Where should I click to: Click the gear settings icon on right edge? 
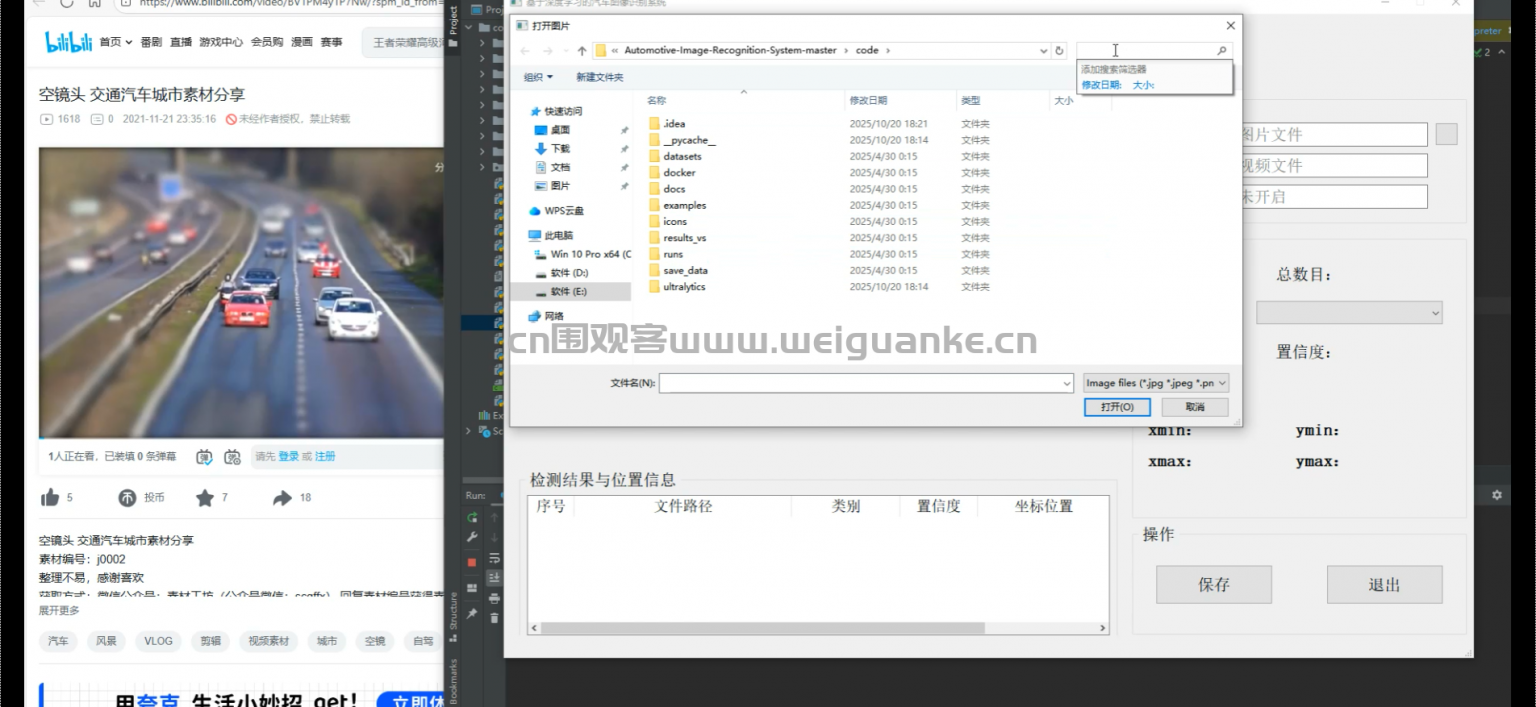[1496, 494]
